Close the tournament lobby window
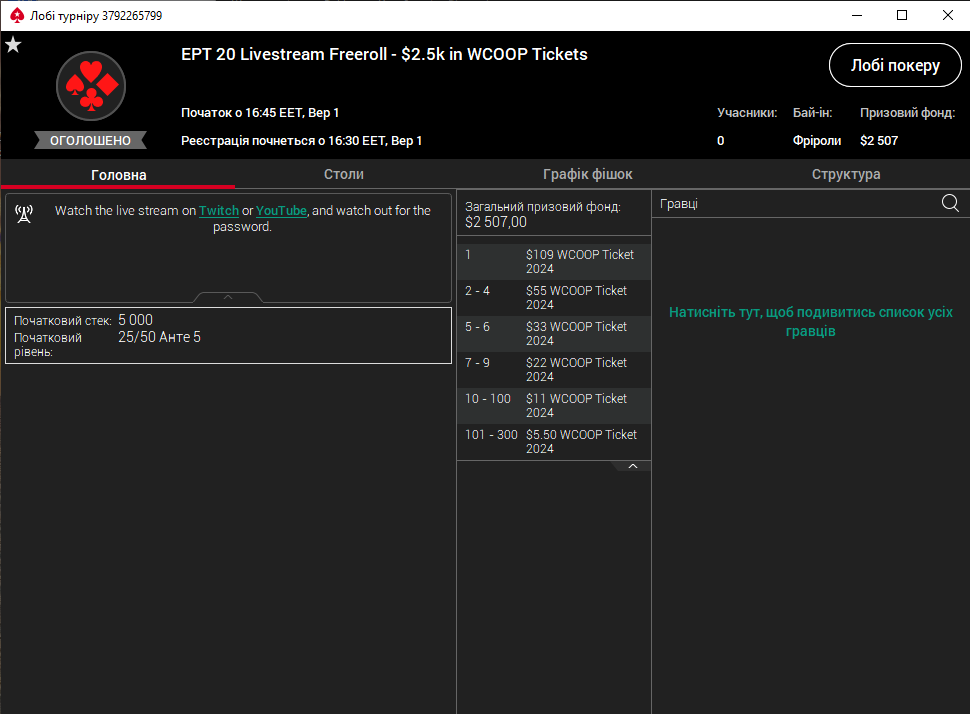Screen dimensions: 970x714 tap(948, 15)
